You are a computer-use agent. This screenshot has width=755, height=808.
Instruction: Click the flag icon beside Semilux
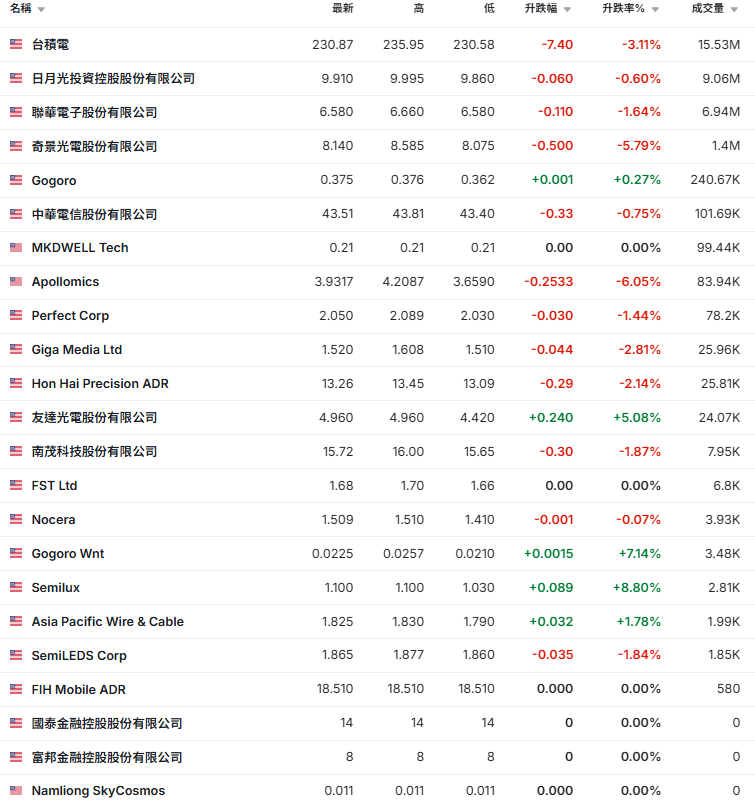tap(16, 587)
